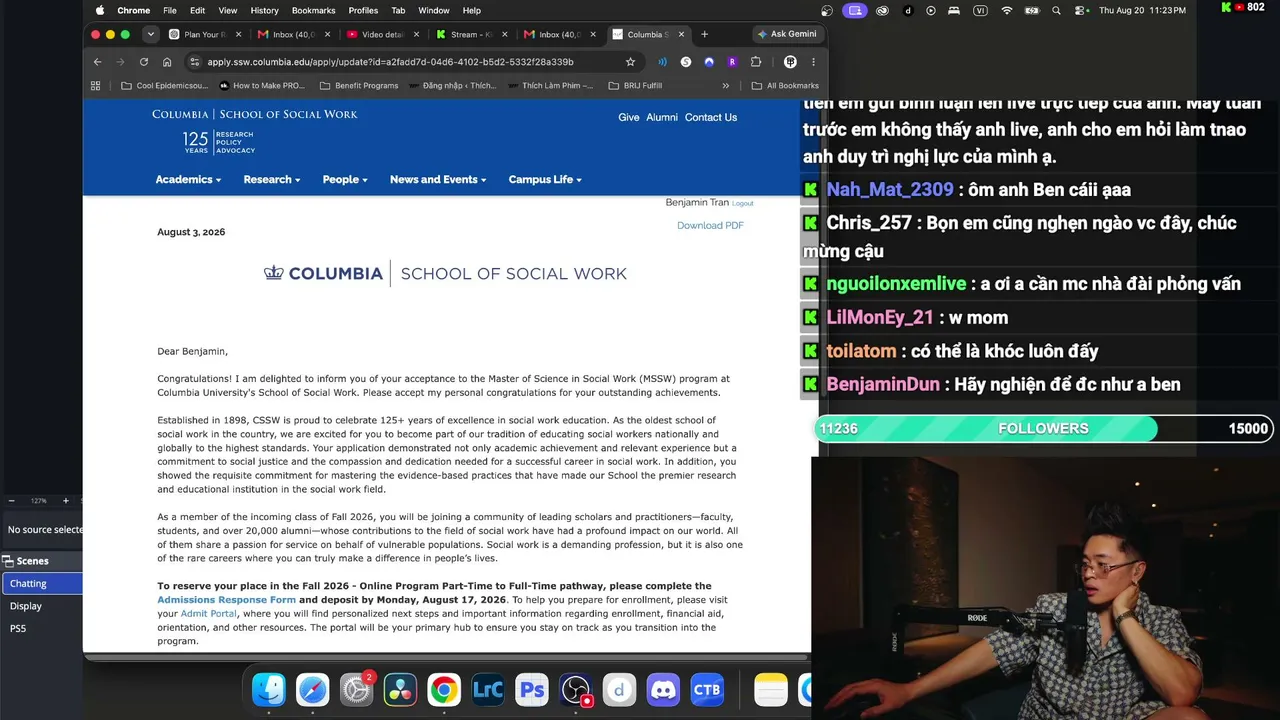Click the Ask Gemini button
This screenshot has width=1280, height=720.
click(x=787, y=34)
